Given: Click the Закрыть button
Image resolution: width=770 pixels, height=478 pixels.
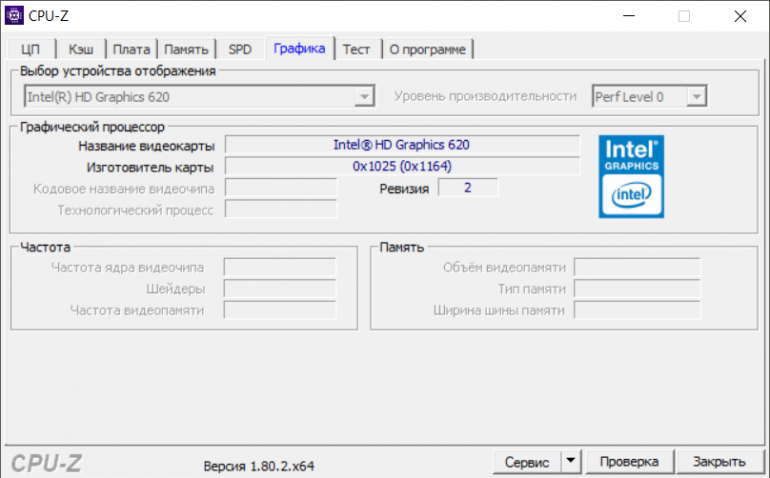Looking at the screenshot, I should (x=719, y=462).
